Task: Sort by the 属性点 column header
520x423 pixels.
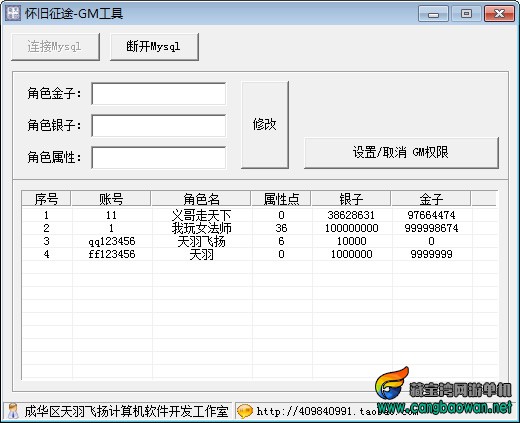Action: (281, 199)
